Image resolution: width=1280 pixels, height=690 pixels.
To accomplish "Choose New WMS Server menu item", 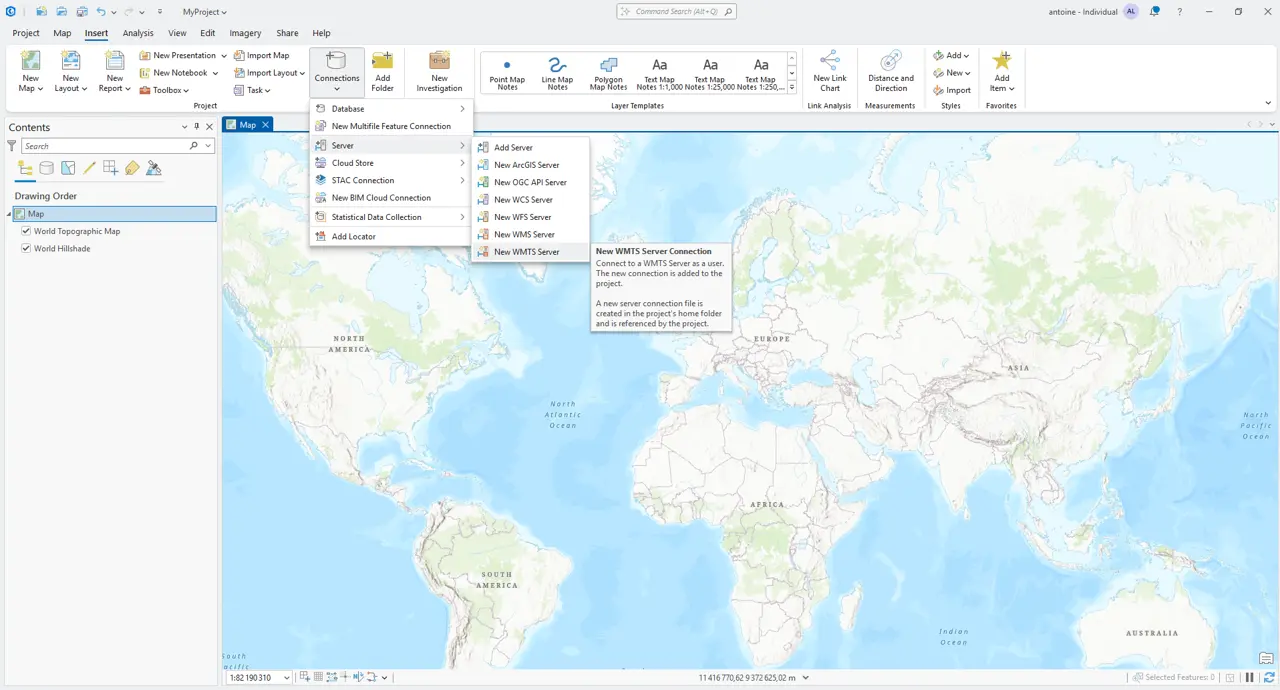I will [x=524, y=234].
